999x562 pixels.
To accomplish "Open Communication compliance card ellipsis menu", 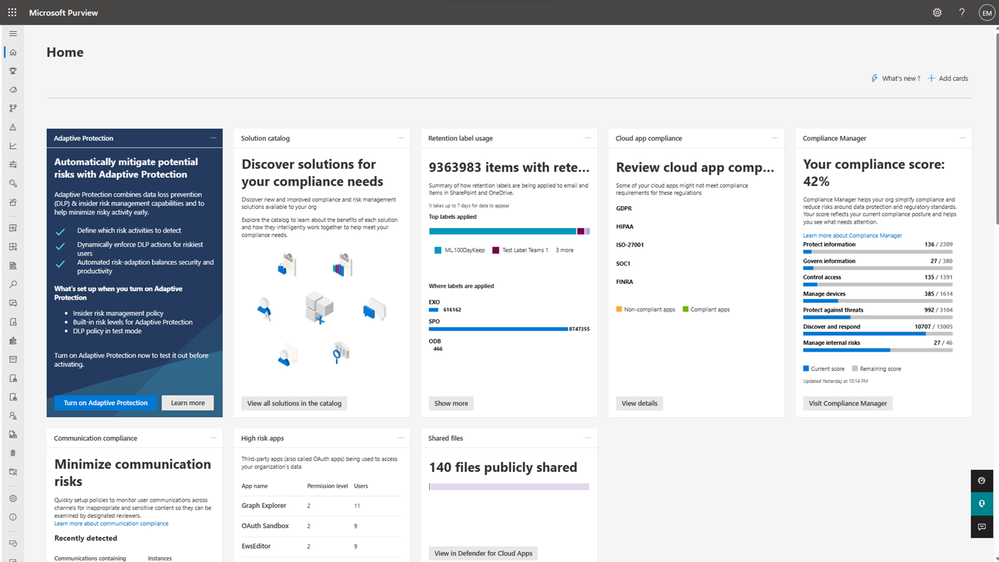I will (x=213, y=438).
